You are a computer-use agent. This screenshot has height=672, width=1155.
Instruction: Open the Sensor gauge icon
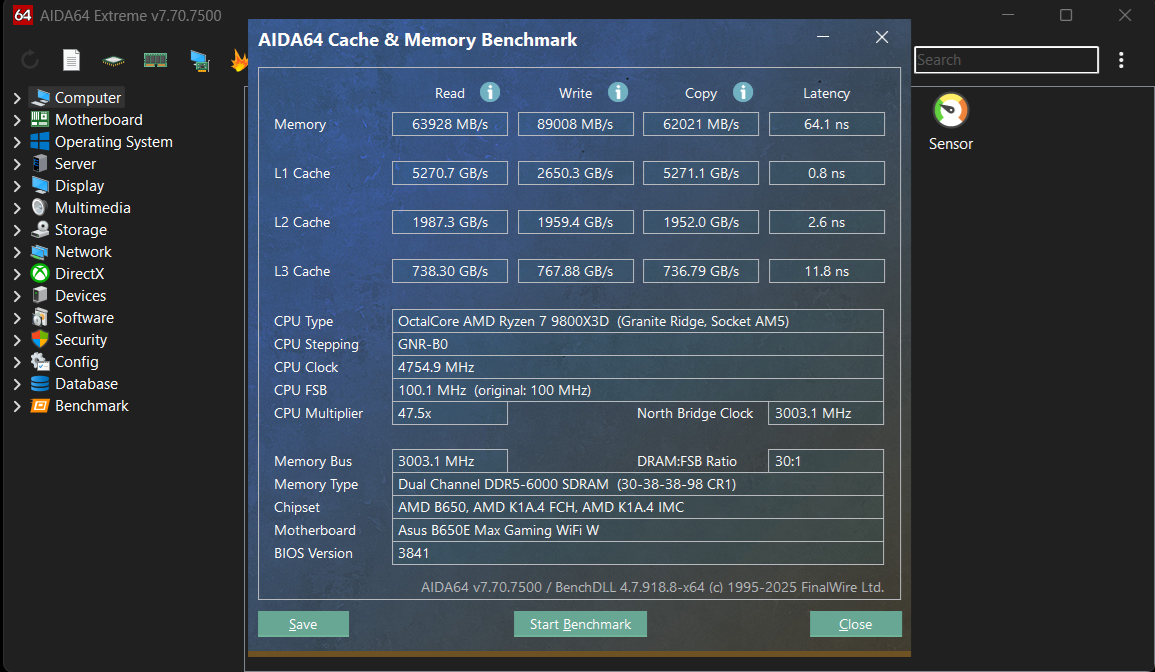(950, 111)
